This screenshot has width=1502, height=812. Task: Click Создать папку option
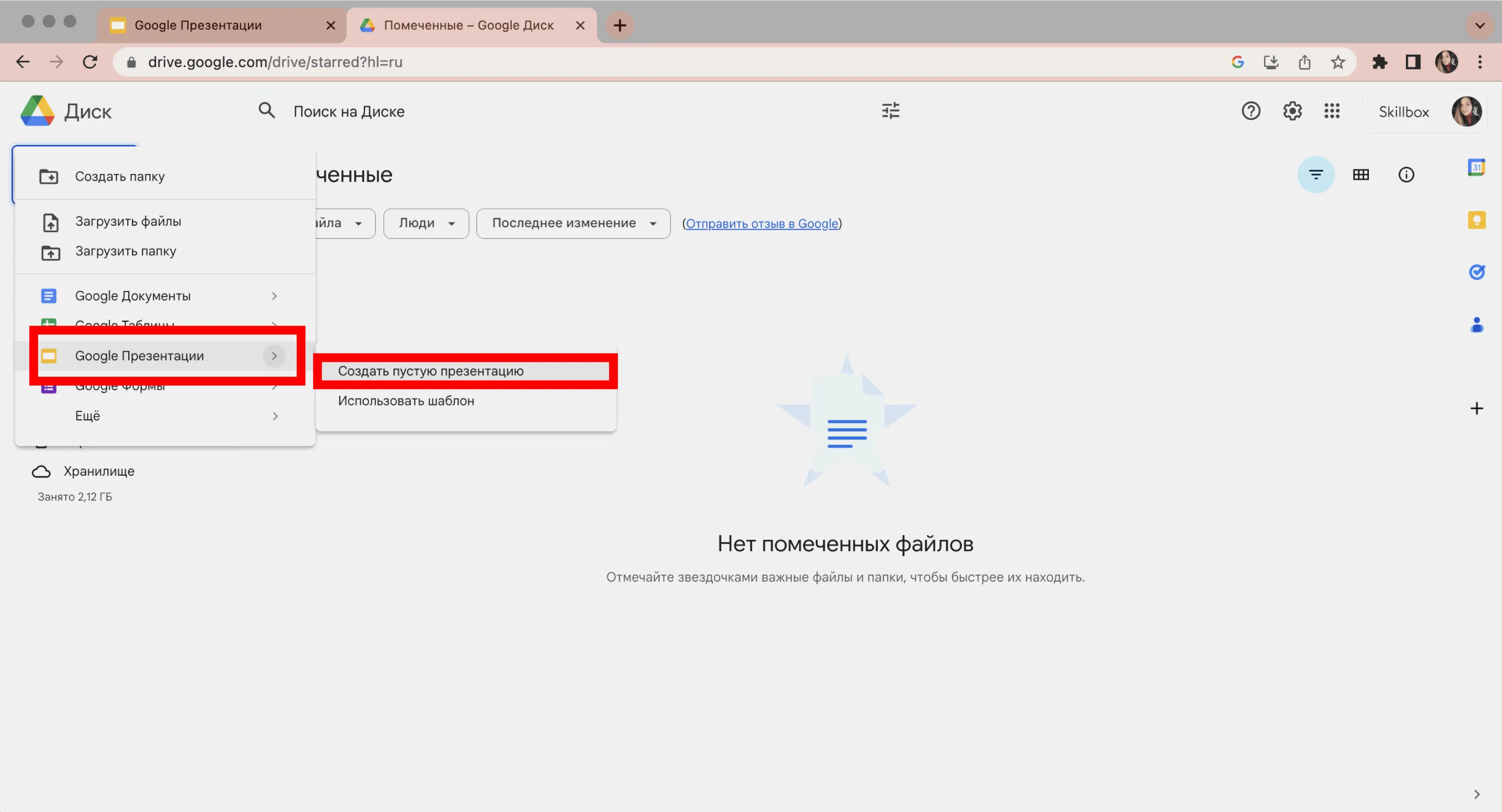tap(119, 176)
